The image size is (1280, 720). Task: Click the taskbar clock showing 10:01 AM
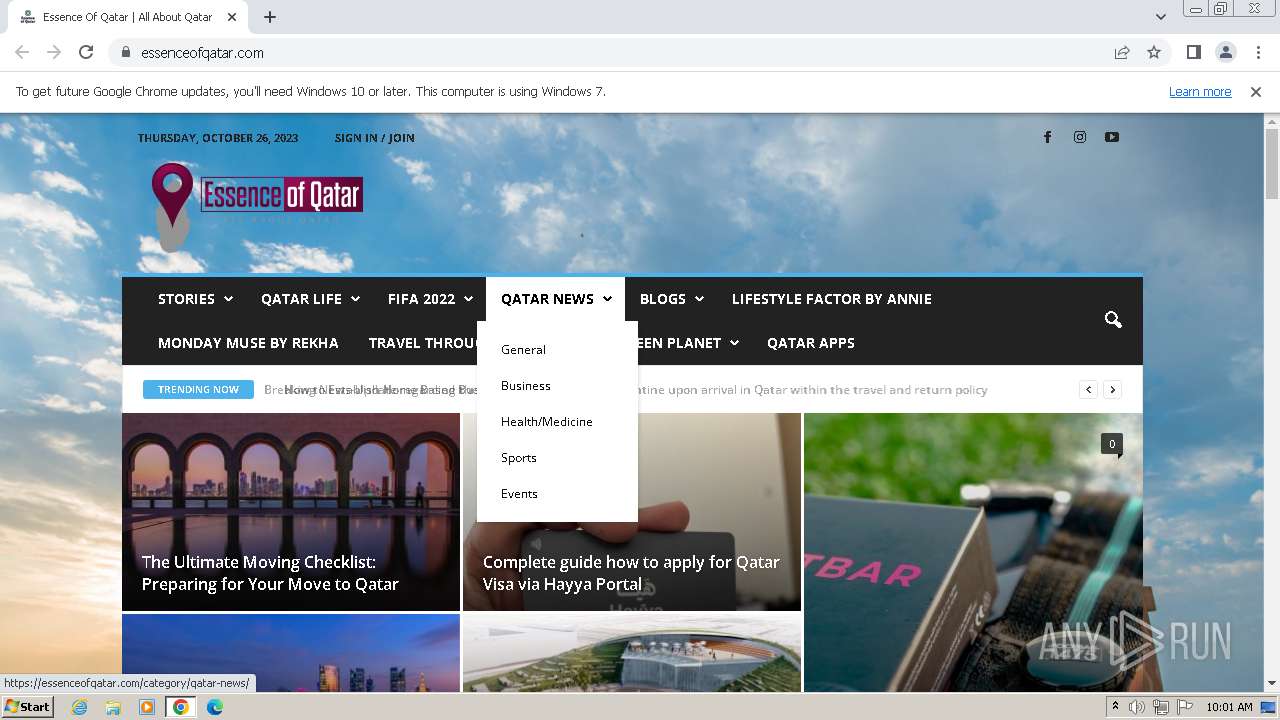pos(1229,707)
